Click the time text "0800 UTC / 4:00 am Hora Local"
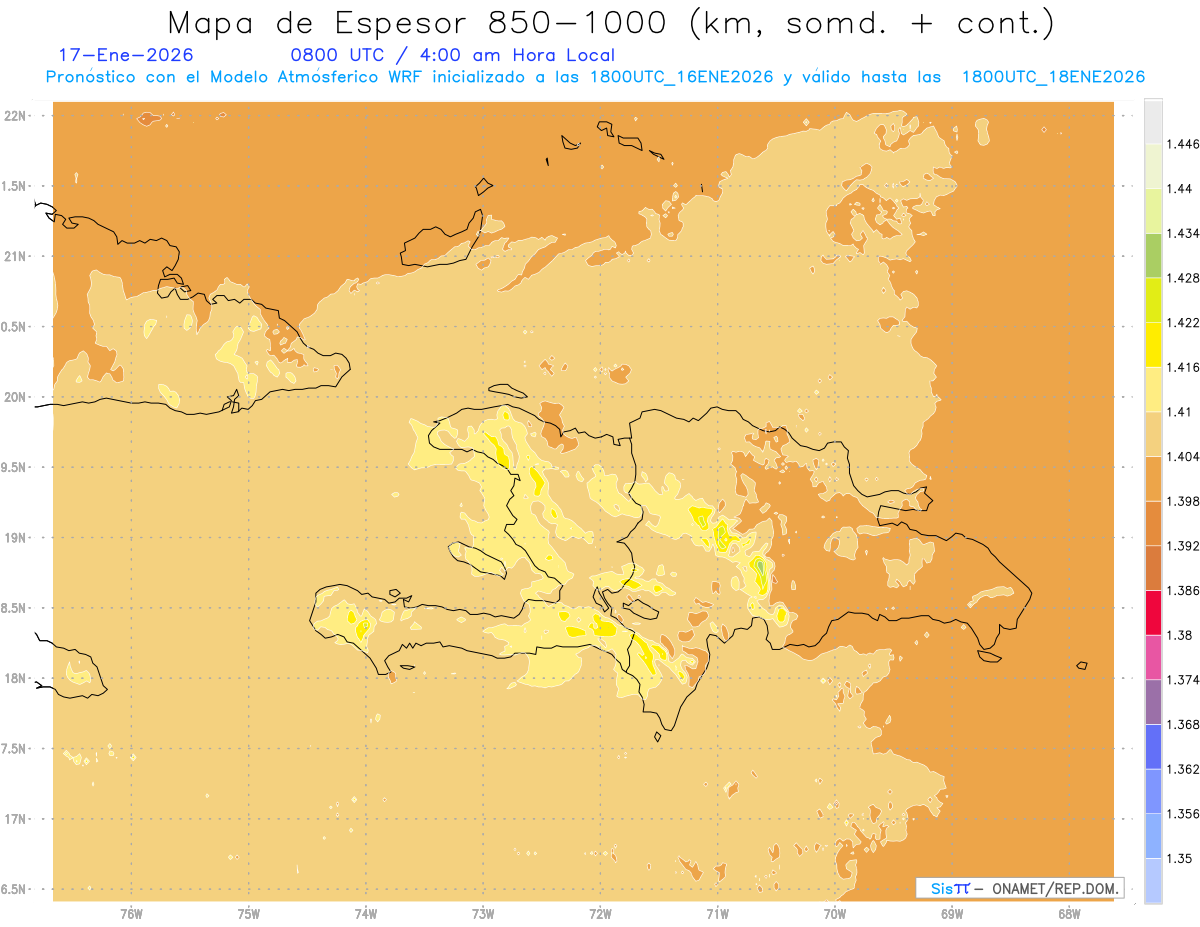The width and height of the screenshot is (1200, 927). [452, 55]
